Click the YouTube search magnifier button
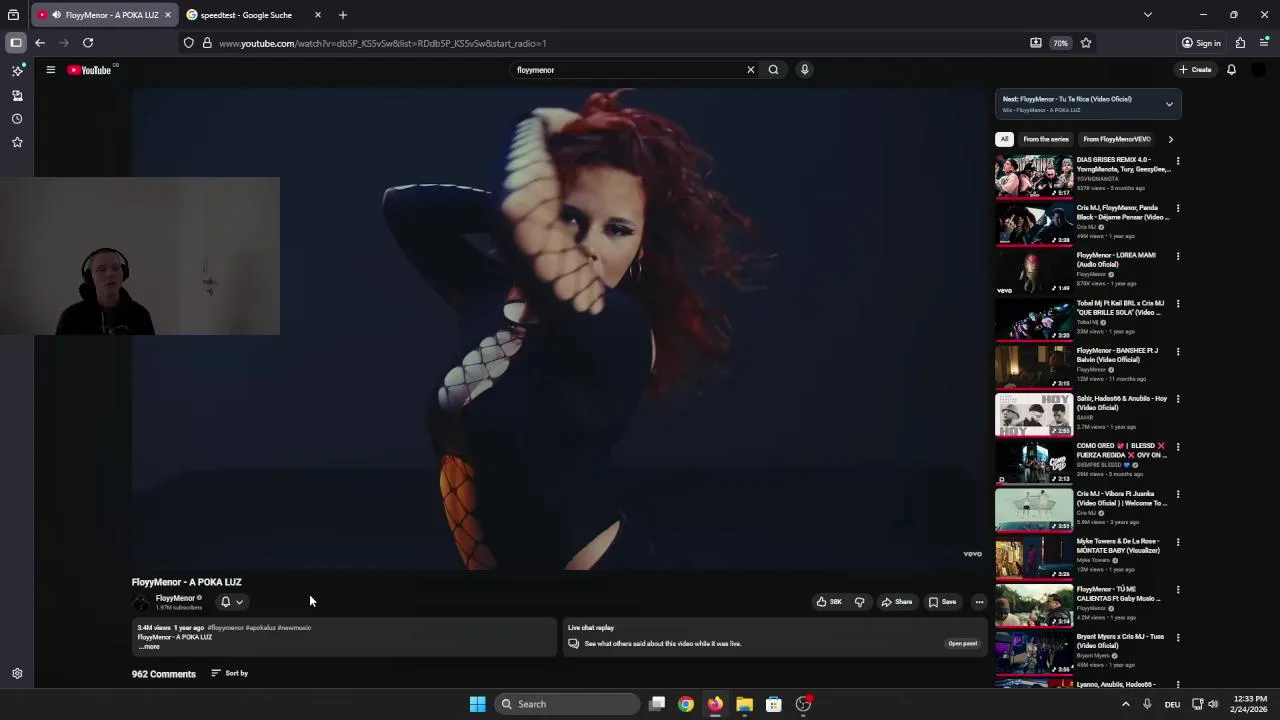Screen dimensions: 1280x720 pyautogui.click(x=773, y=70)
